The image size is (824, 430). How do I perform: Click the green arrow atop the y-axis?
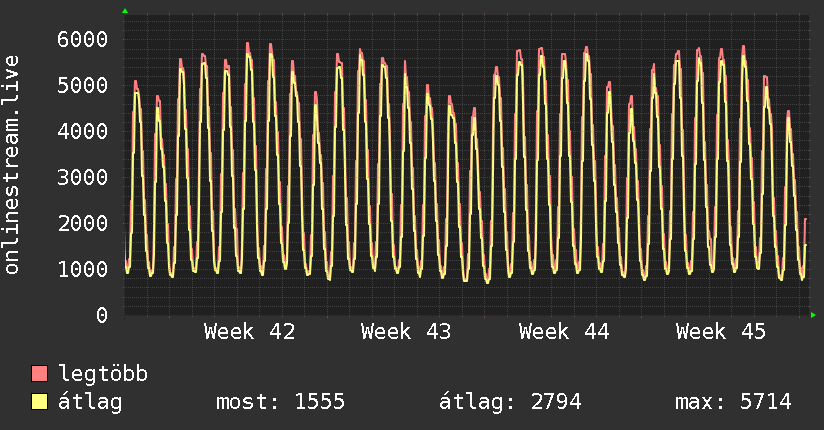(x=125, y=11)
